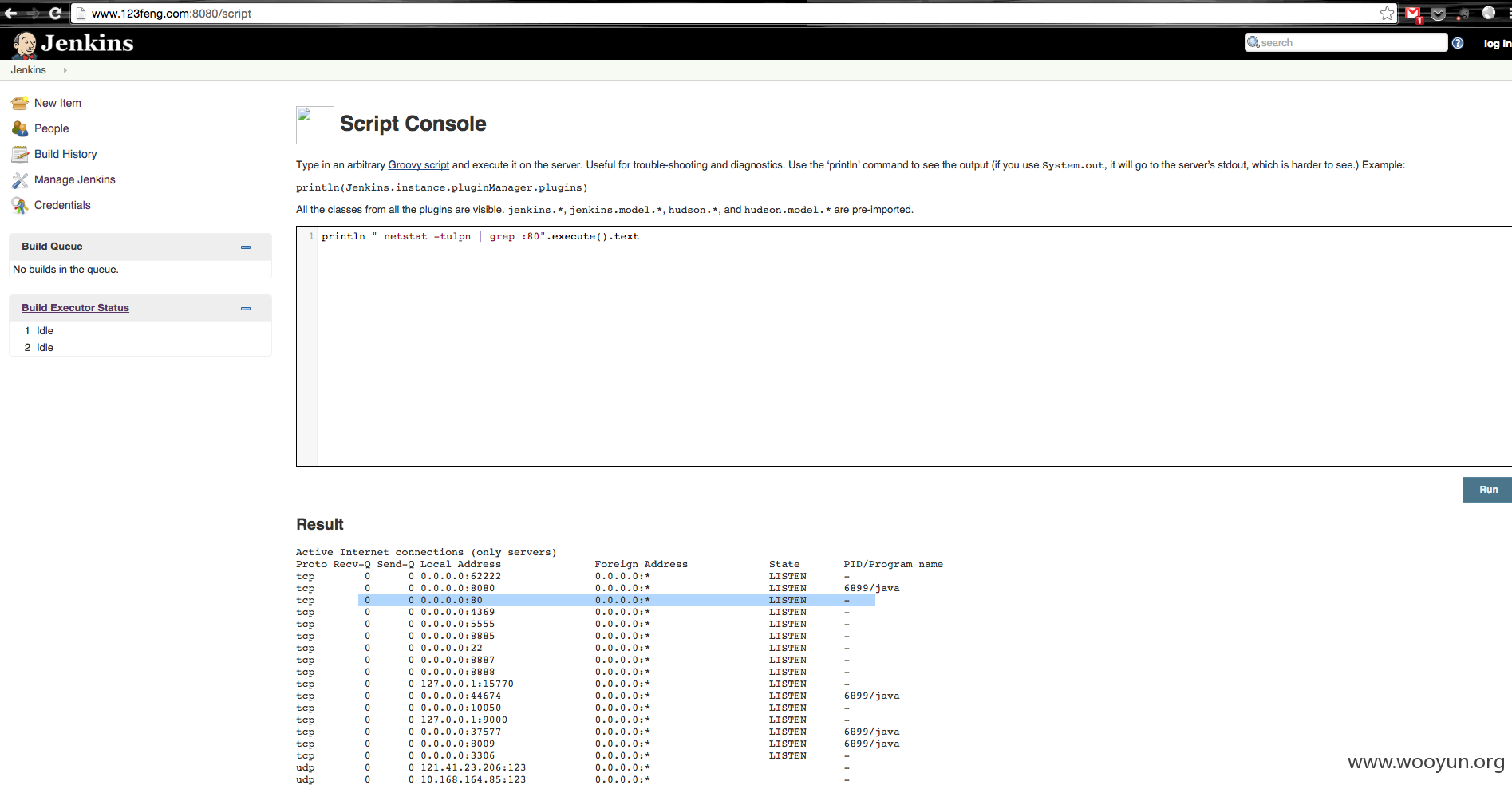Viewport: 1512px width, 785px height.
Task: Click the Build Queue panel title
Action: point(52,247)
